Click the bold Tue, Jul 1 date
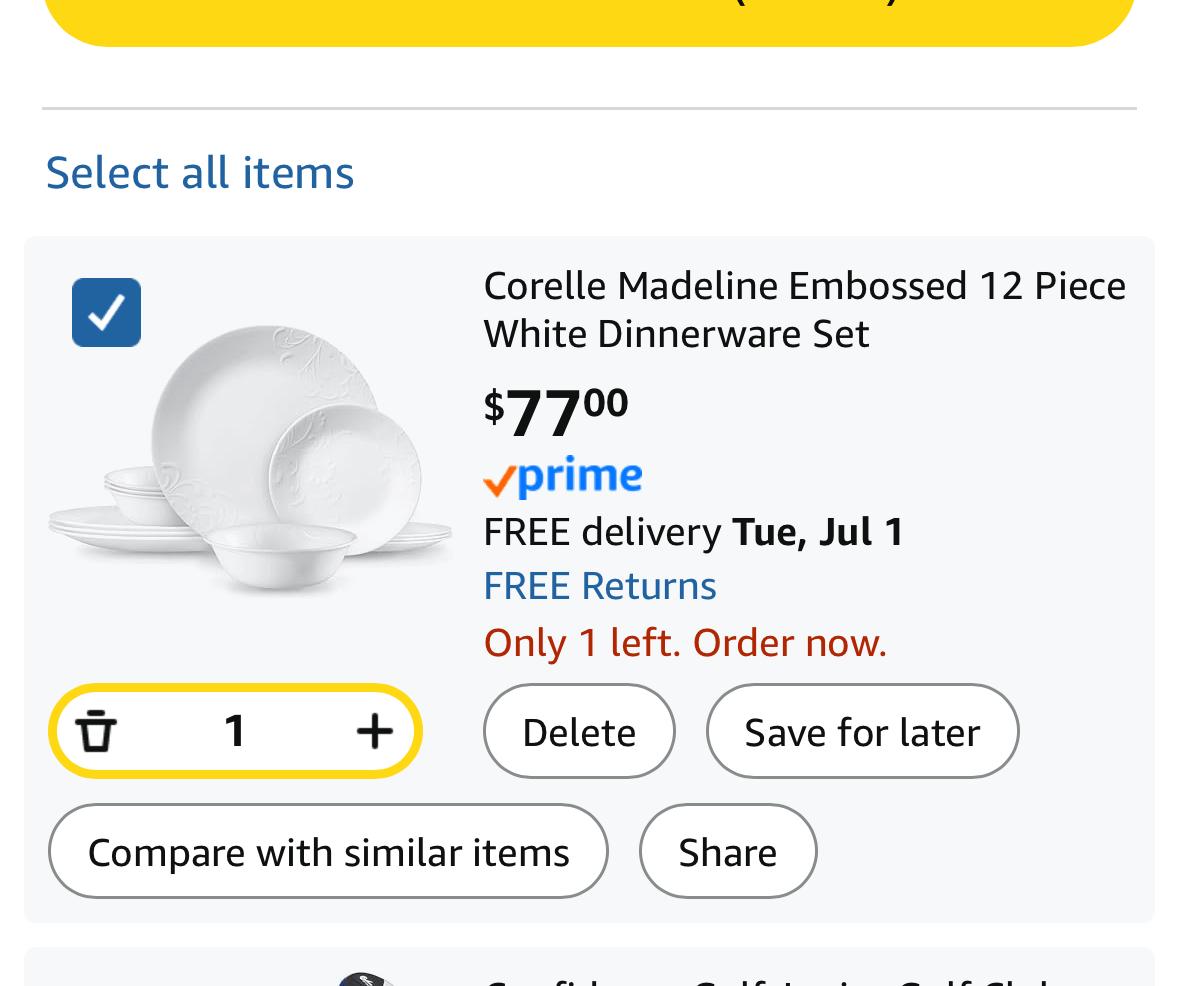This screenshot has width=1179, height=986. point(818,531)
